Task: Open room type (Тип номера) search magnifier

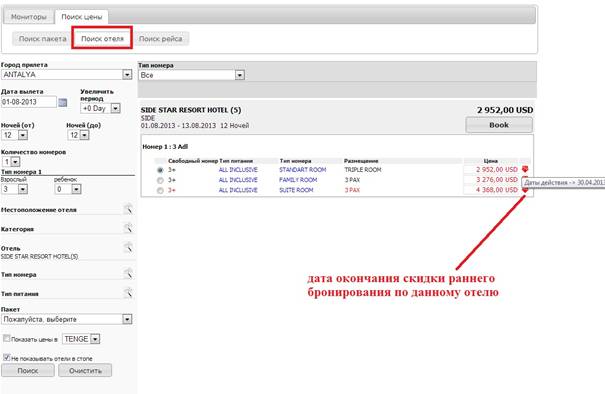Action: point(128,274)
